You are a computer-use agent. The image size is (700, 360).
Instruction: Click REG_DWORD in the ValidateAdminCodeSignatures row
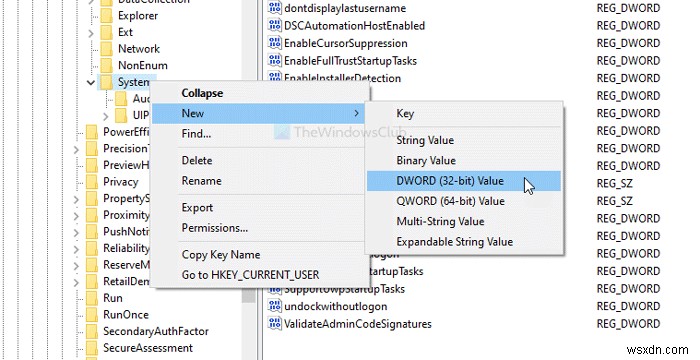tap(628, 323)
